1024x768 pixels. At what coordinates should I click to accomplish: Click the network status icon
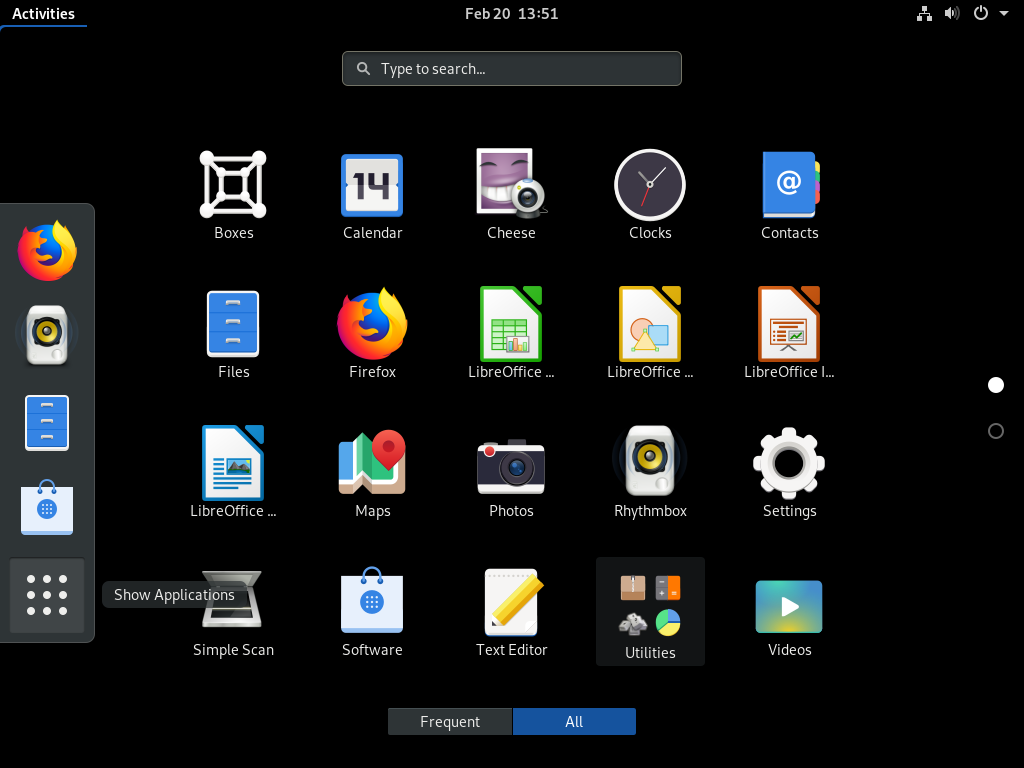[924, 14]
